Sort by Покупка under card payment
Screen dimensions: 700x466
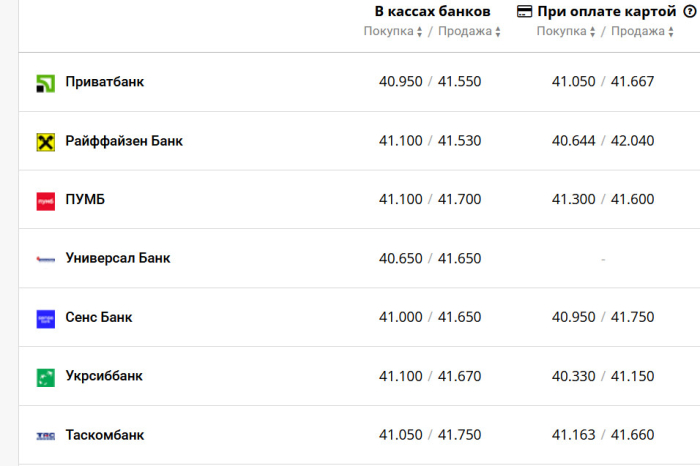tap(566, 32)
